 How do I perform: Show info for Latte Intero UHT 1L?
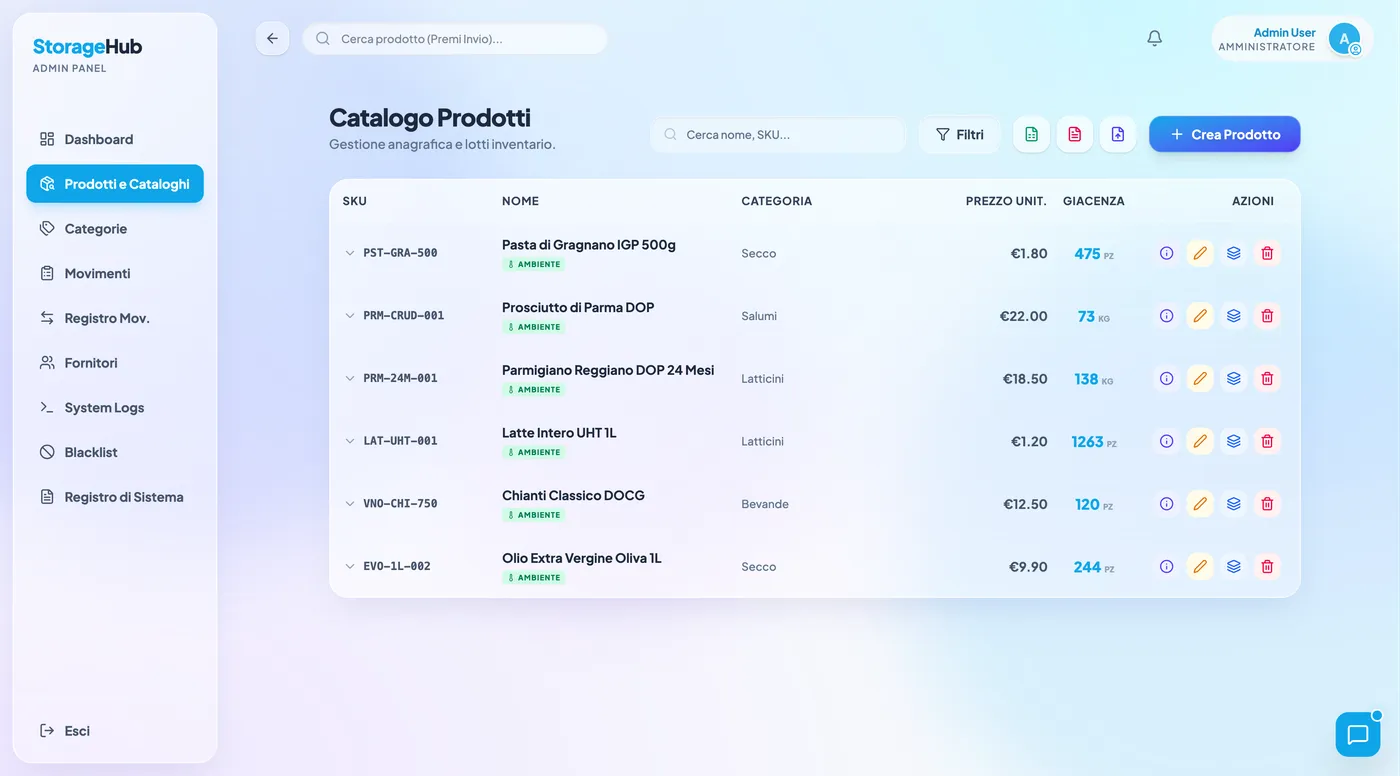pos(1166,441)
